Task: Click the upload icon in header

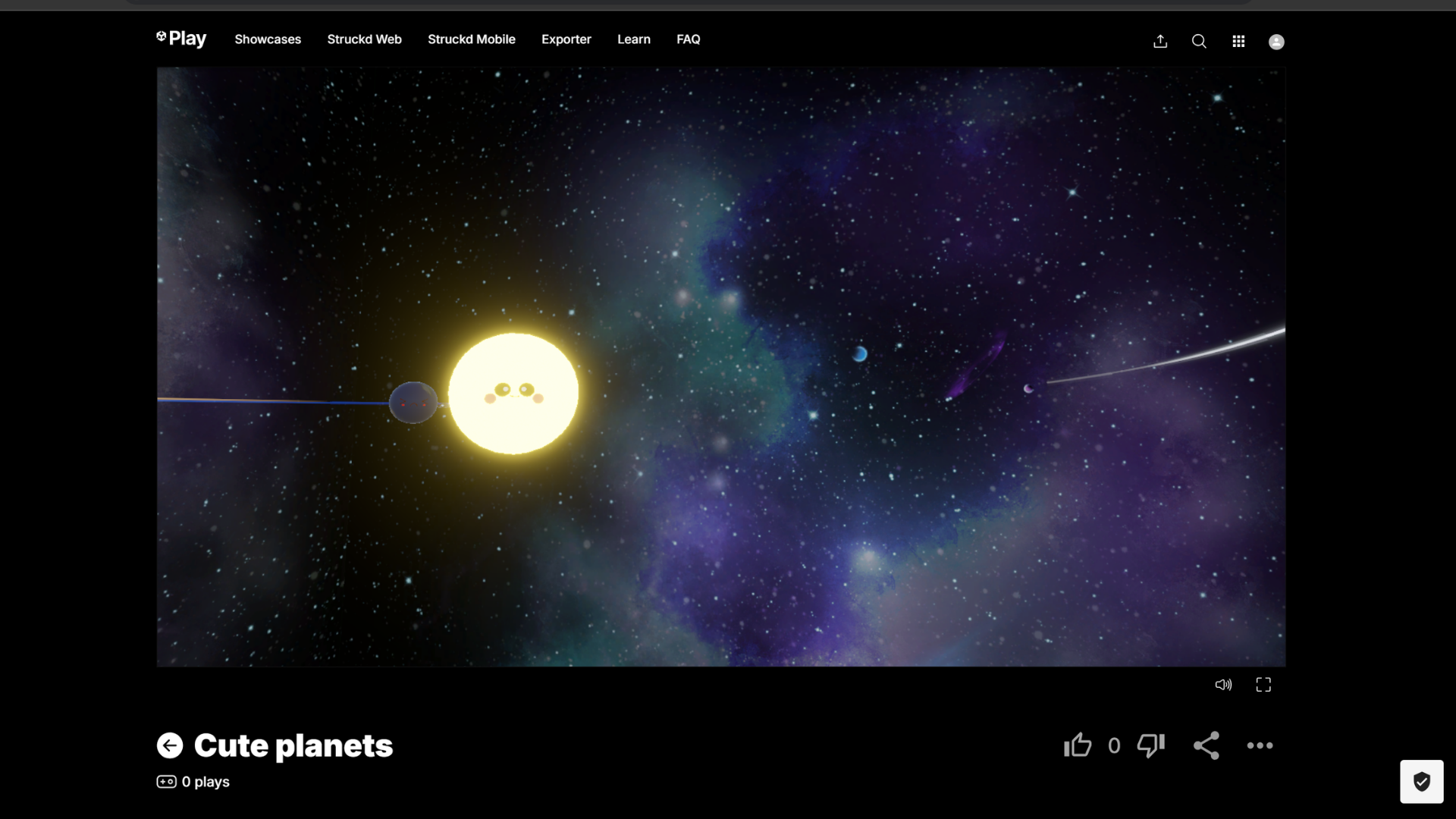Action: click(1159, 42)
